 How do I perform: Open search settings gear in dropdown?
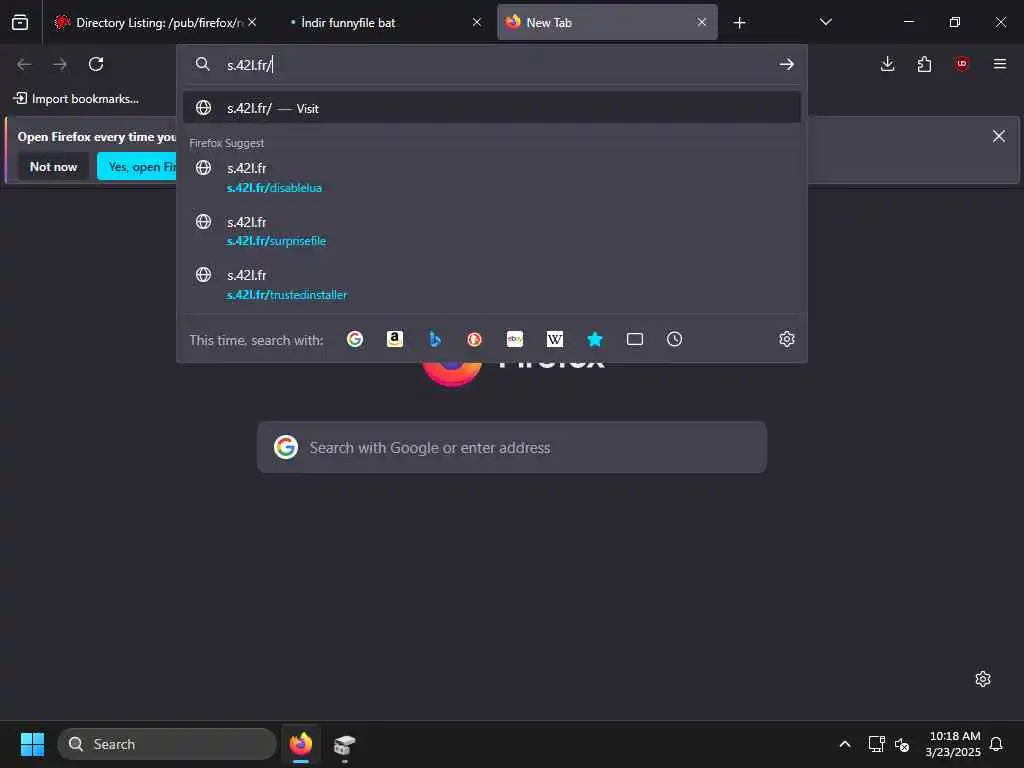[x=786, y=339]
